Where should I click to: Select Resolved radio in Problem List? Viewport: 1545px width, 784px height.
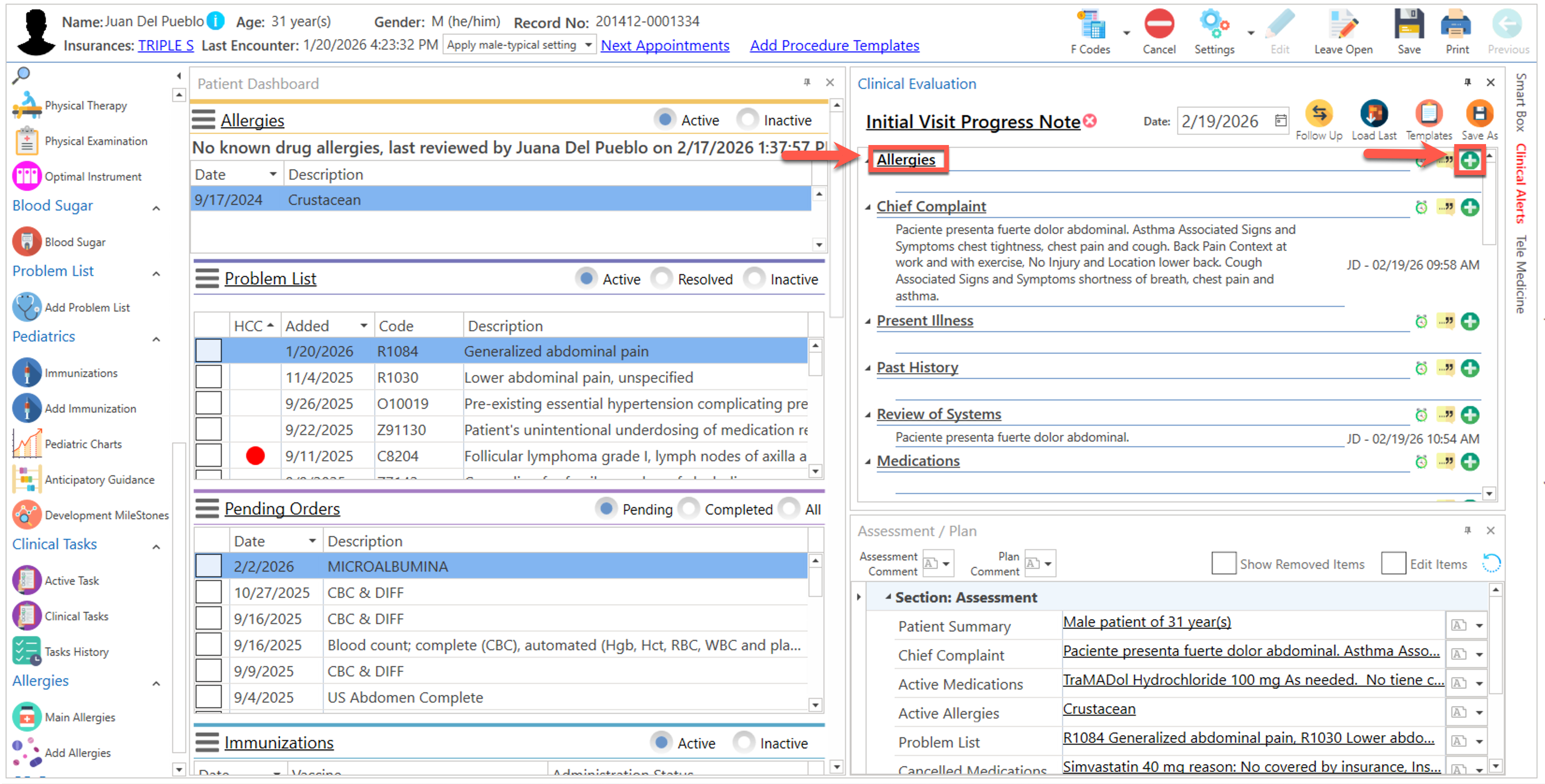click(x=662, y=279)
